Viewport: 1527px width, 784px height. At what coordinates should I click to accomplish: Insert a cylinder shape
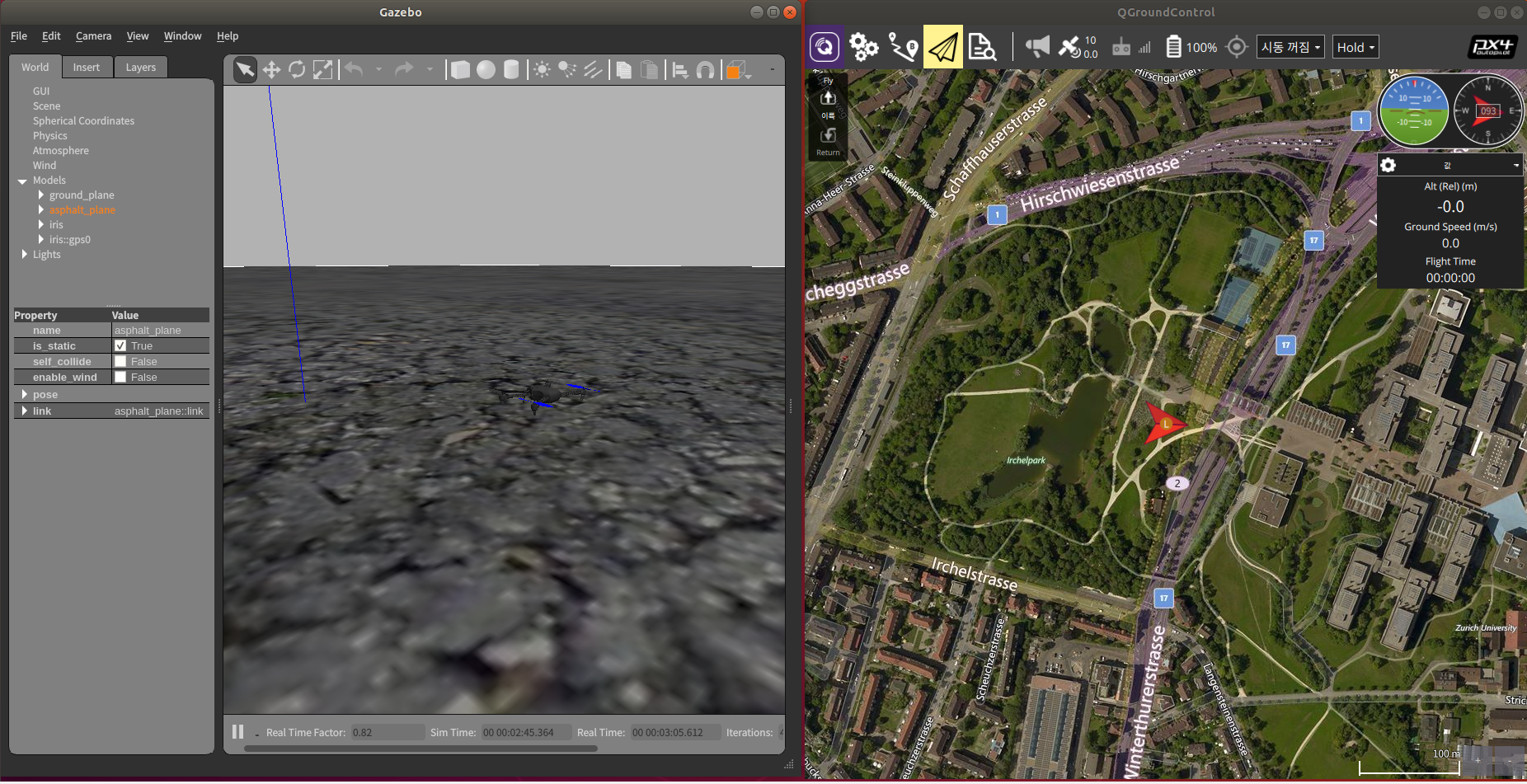pyautogui.click(x=511, y=70)
